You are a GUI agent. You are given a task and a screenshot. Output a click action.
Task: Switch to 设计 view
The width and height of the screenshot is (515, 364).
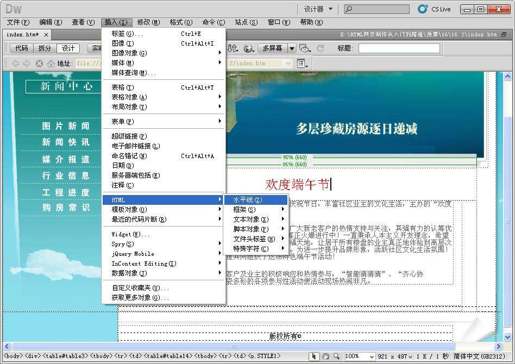tap(68, 48)
